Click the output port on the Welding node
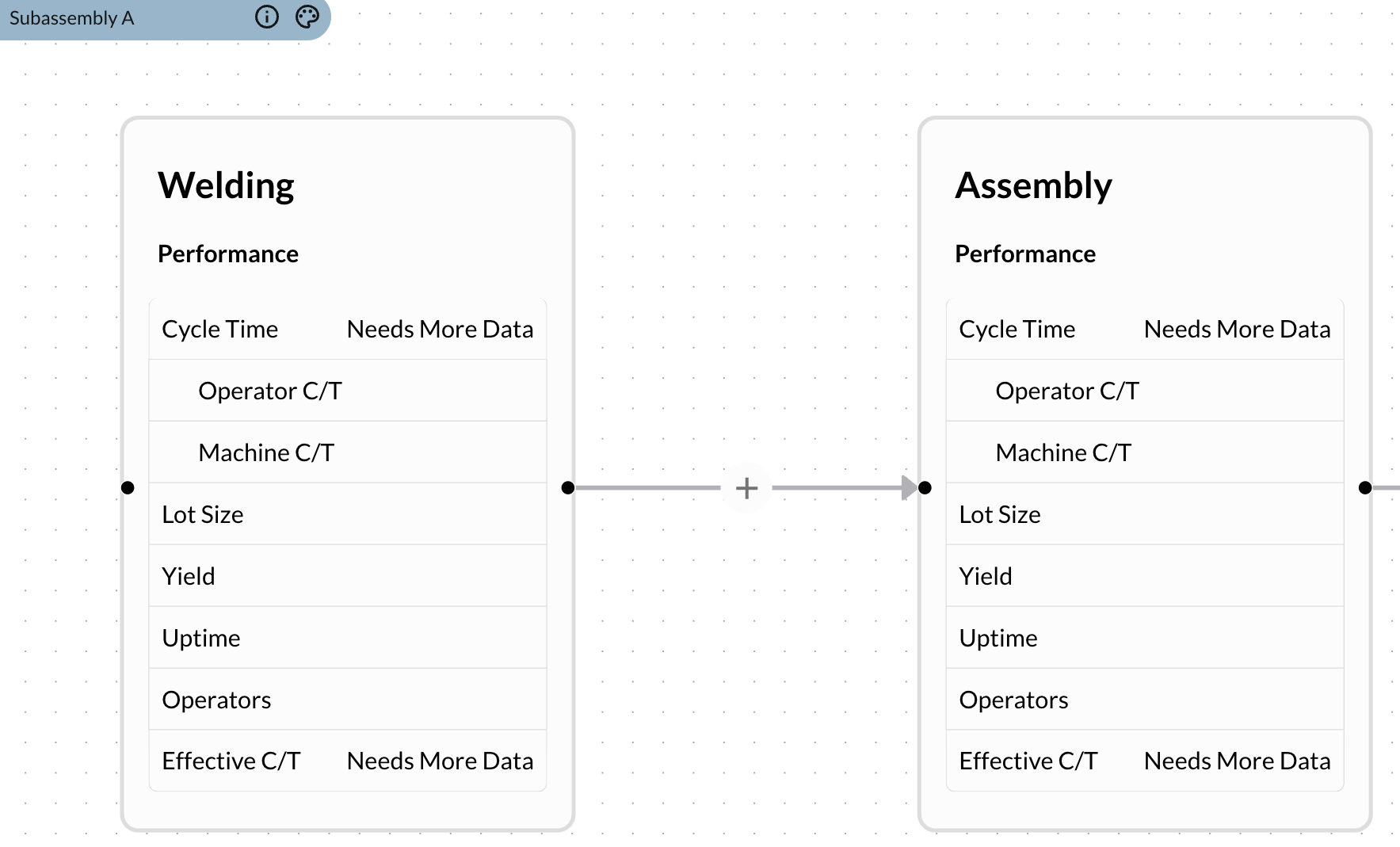Screen dimensions: 1400x847 coord(568,487)
